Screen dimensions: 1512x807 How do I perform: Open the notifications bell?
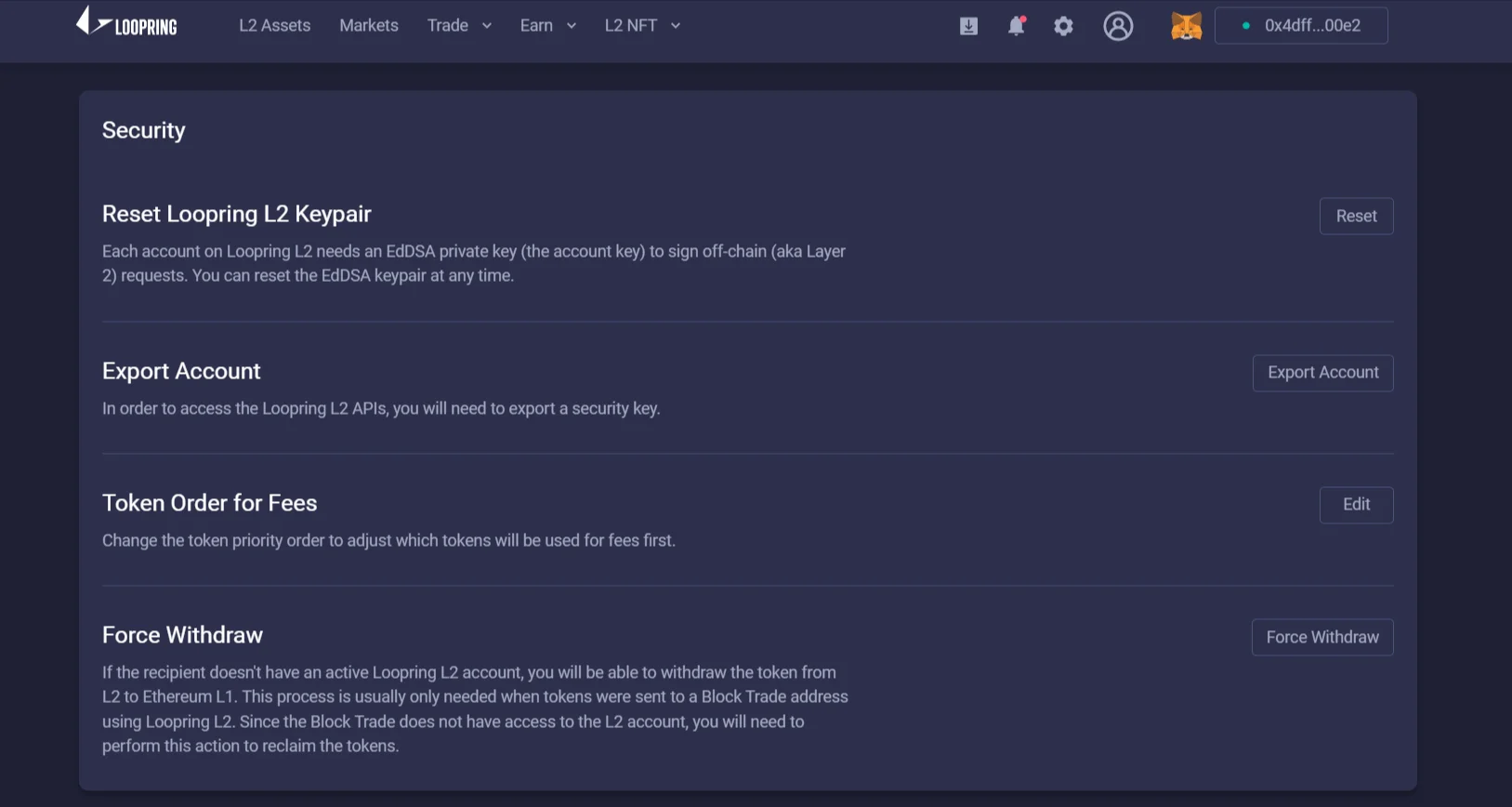tap(1017, 26)
